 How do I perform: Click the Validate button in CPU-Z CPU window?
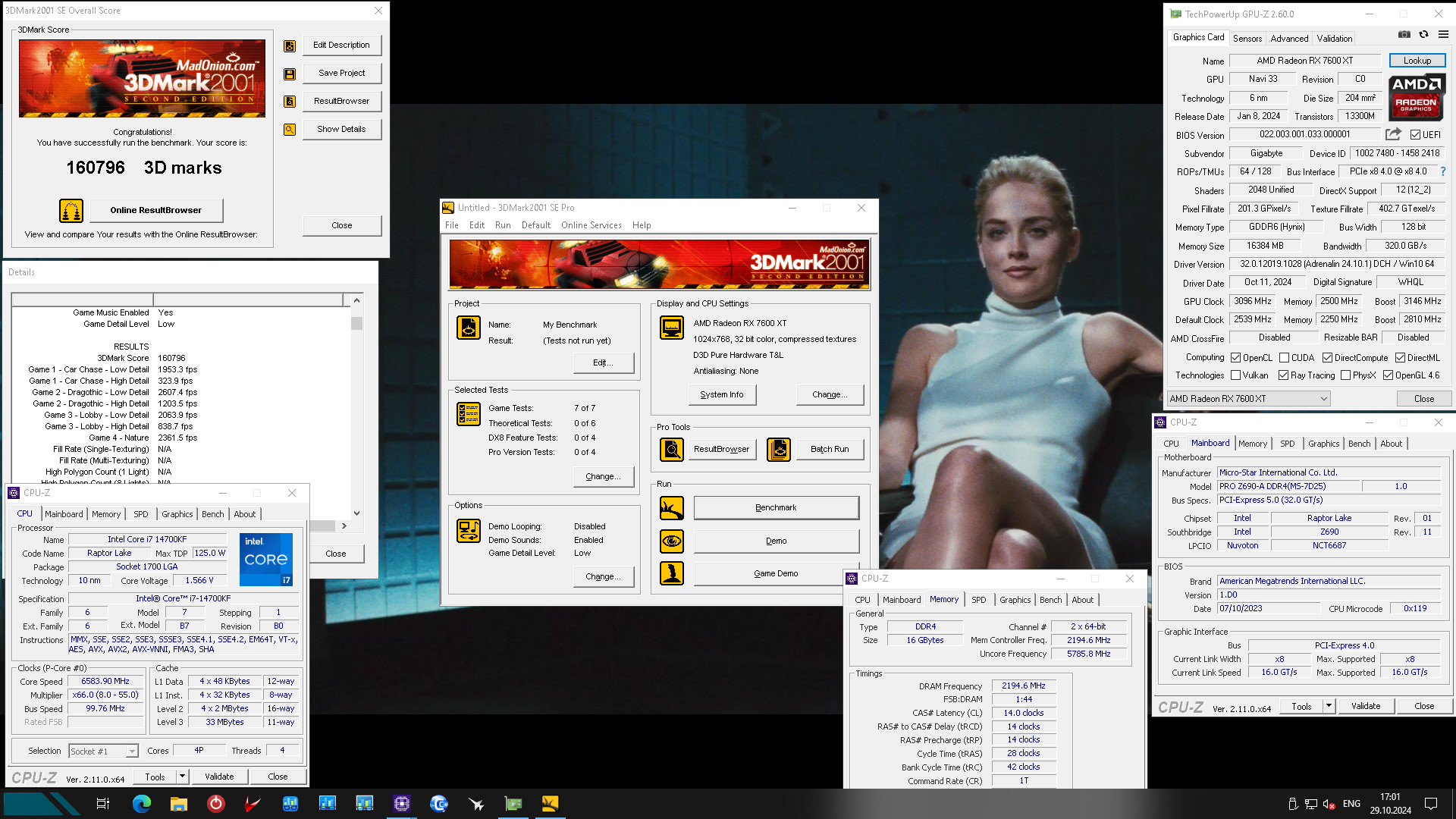pos(219,777)
